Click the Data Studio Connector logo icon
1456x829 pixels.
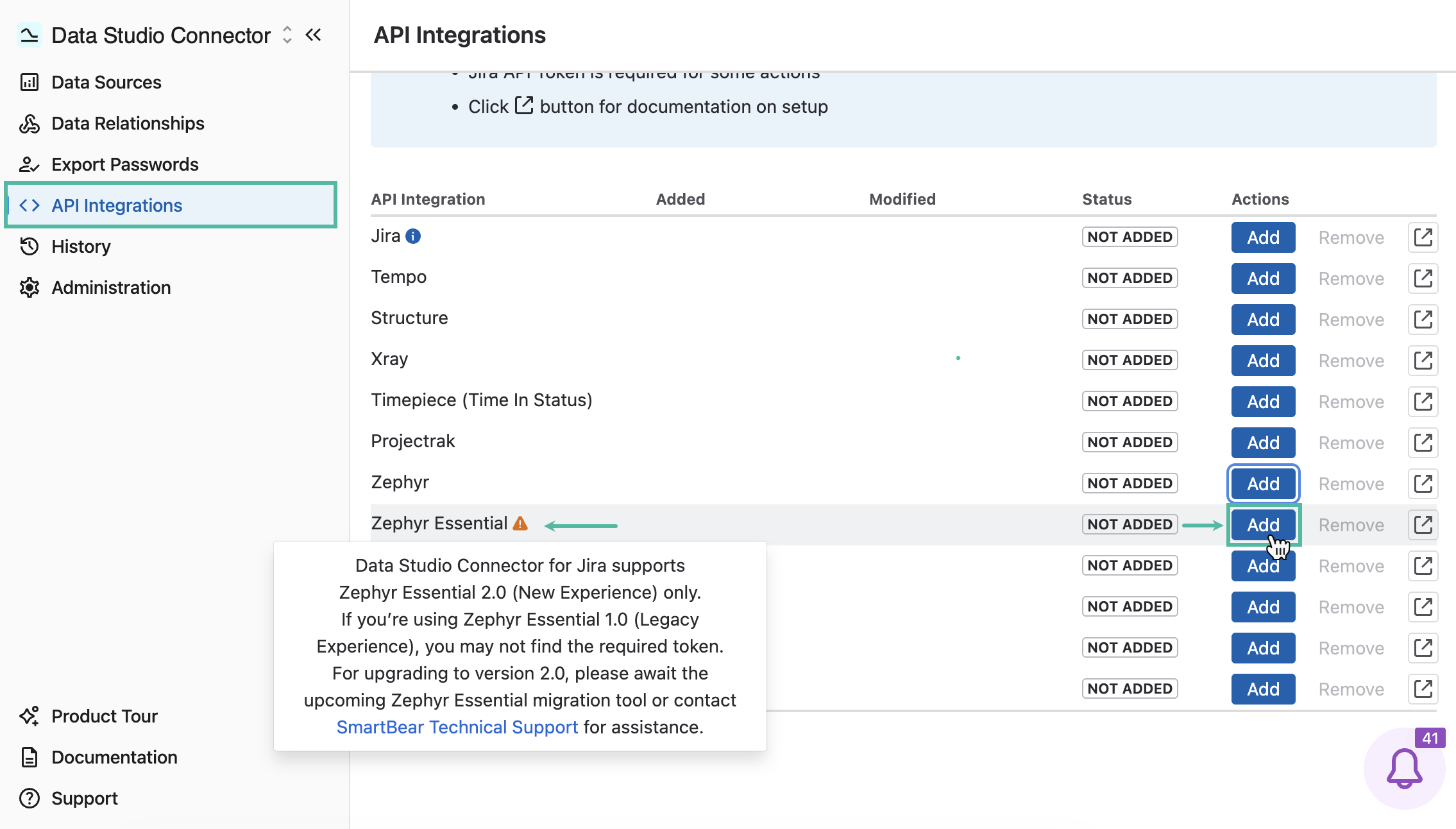(29, 35)
